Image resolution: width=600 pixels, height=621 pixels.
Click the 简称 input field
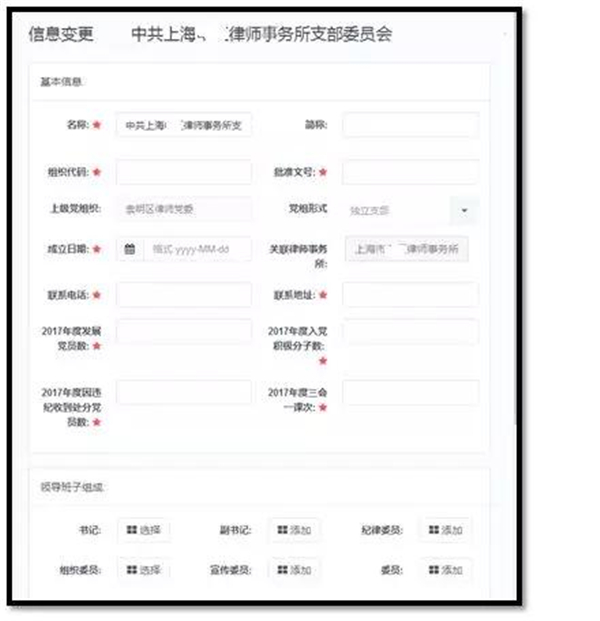tap(411, 125)
